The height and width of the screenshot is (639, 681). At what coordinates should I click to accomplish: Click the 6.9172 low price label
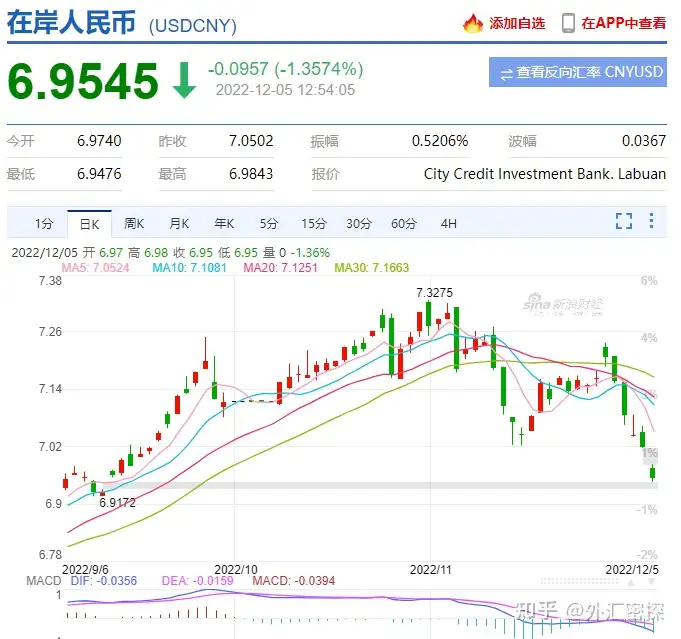click(x=117, y=503)
